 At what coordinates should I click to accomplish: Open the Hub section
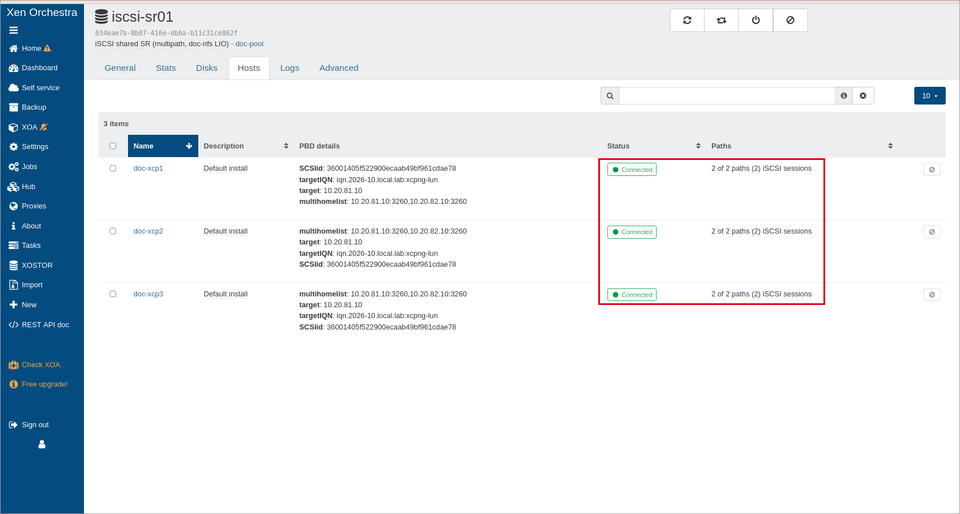pos(23,187)
